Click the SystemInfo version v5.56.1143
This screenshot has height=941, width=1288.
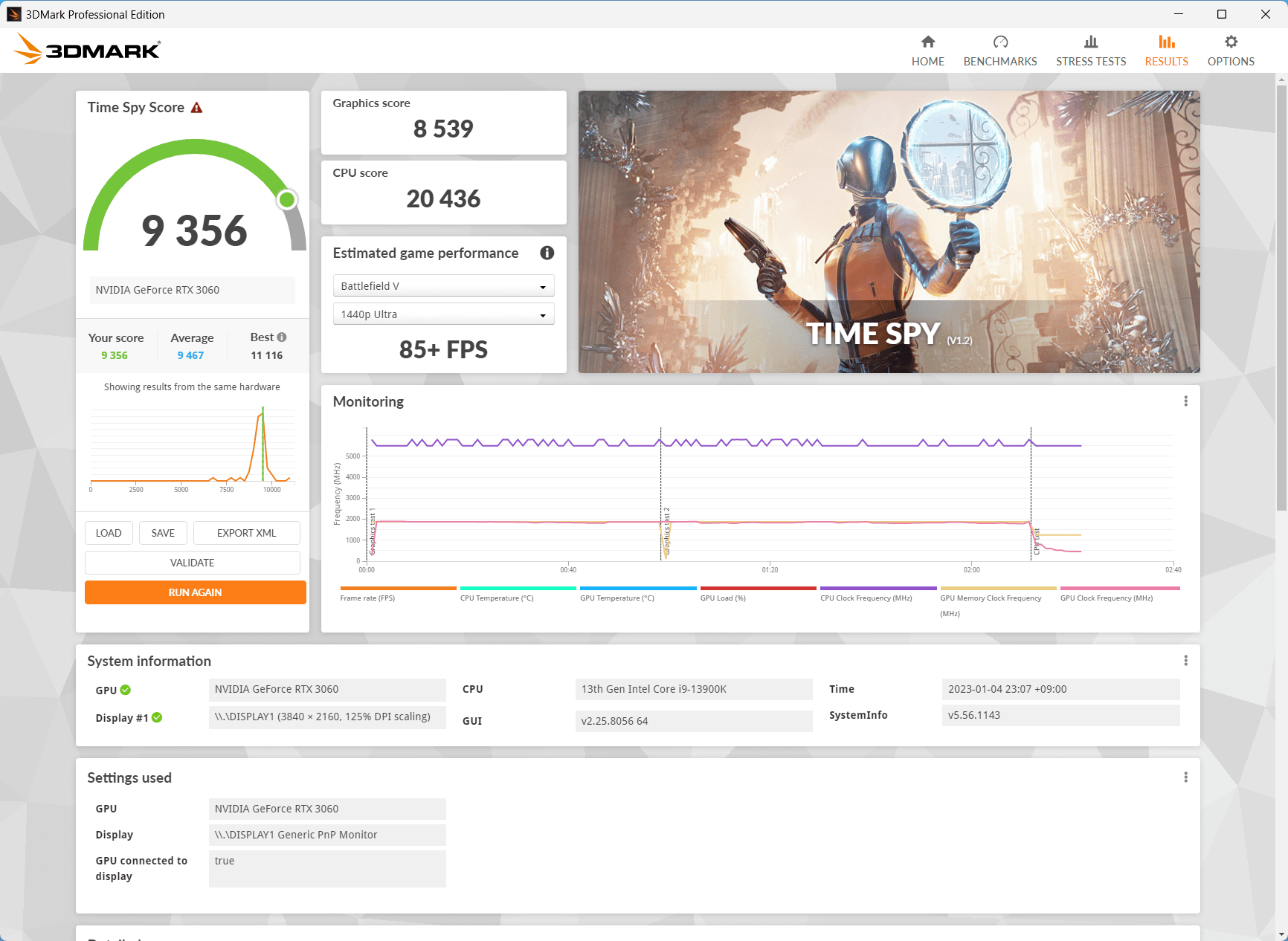(1060, 715)
